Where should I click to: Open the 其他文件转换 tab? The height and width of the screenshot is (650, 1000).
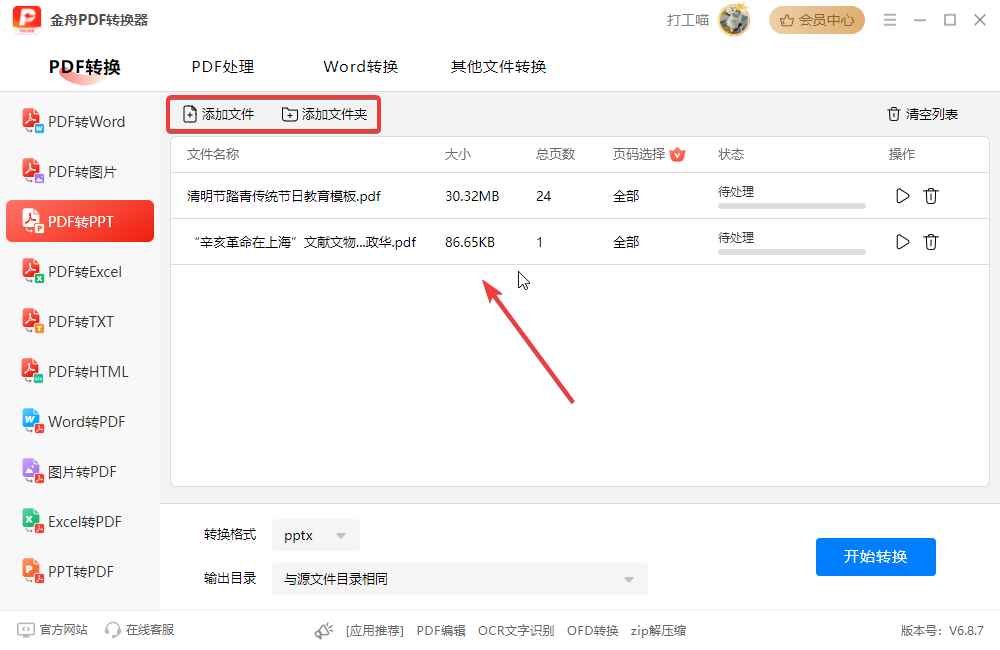[x=498, y=66]
